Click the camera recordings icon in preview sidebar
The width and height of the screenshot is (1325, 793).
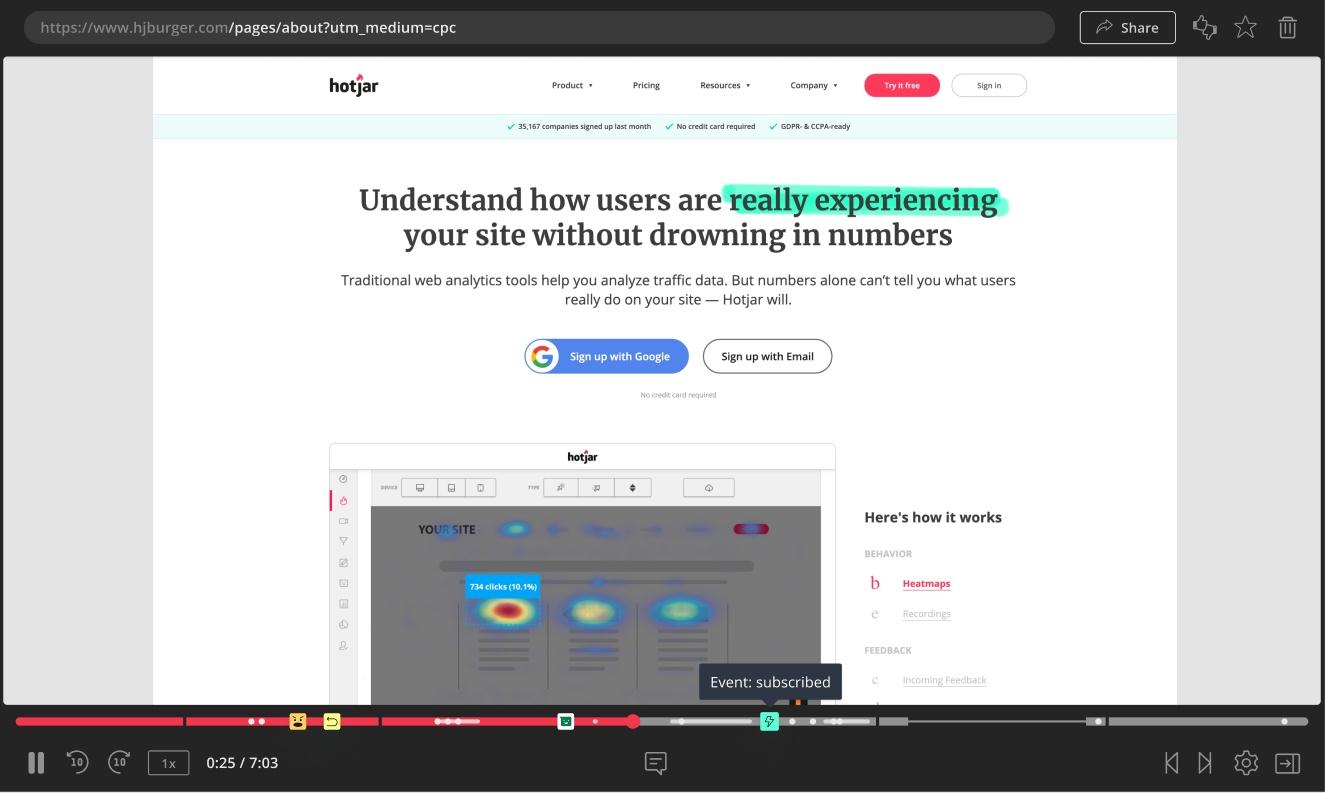click(x=343, y=521)
